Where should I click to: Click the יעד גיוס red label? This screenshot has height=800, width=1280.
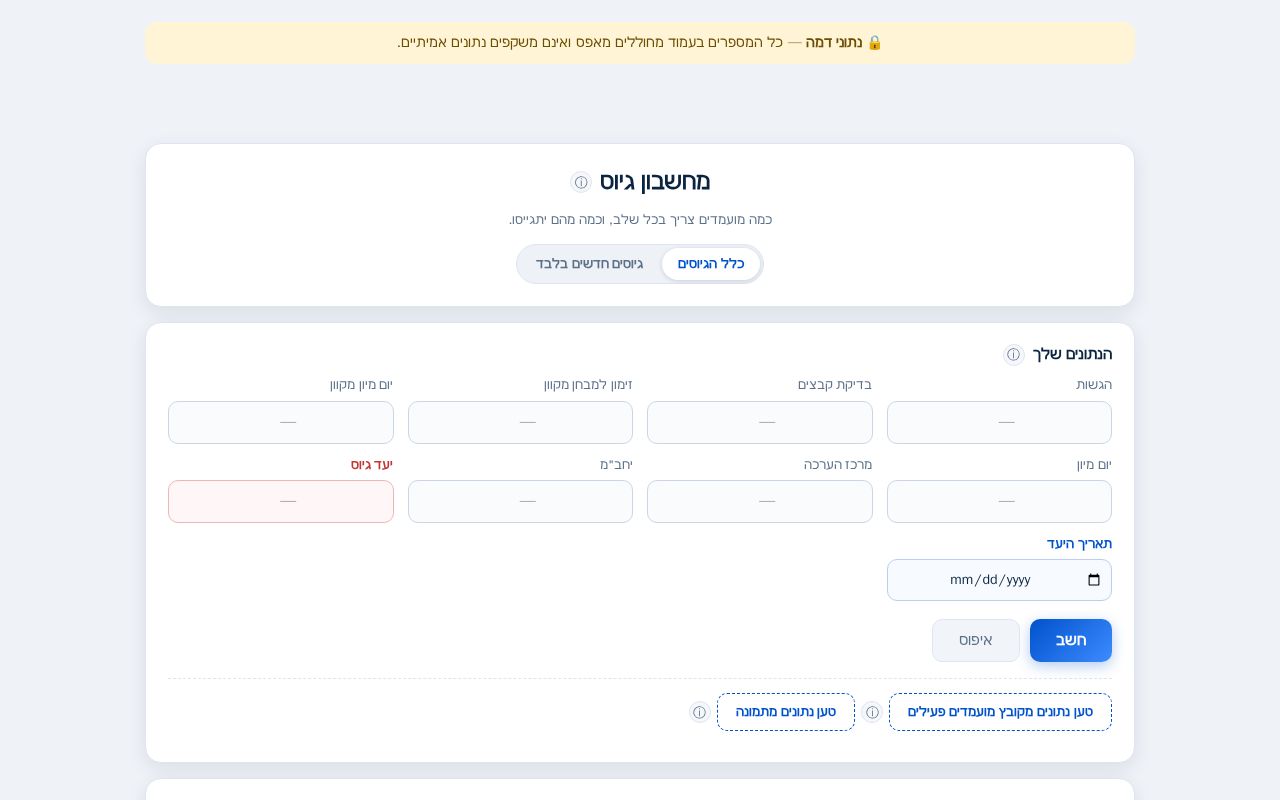tap(372, 465)
